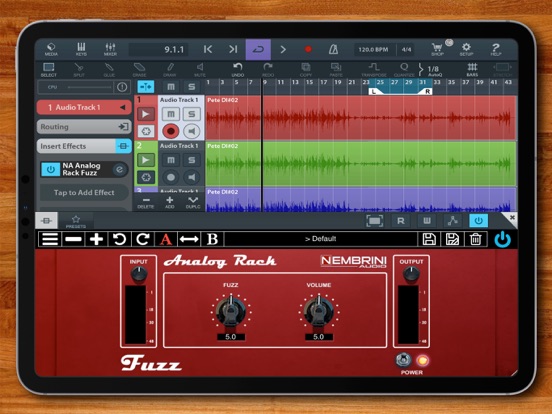Choose the Draw tool
The height and width of the screenshot is (414, 552).
pyautogui.click(x=170, y=70)
